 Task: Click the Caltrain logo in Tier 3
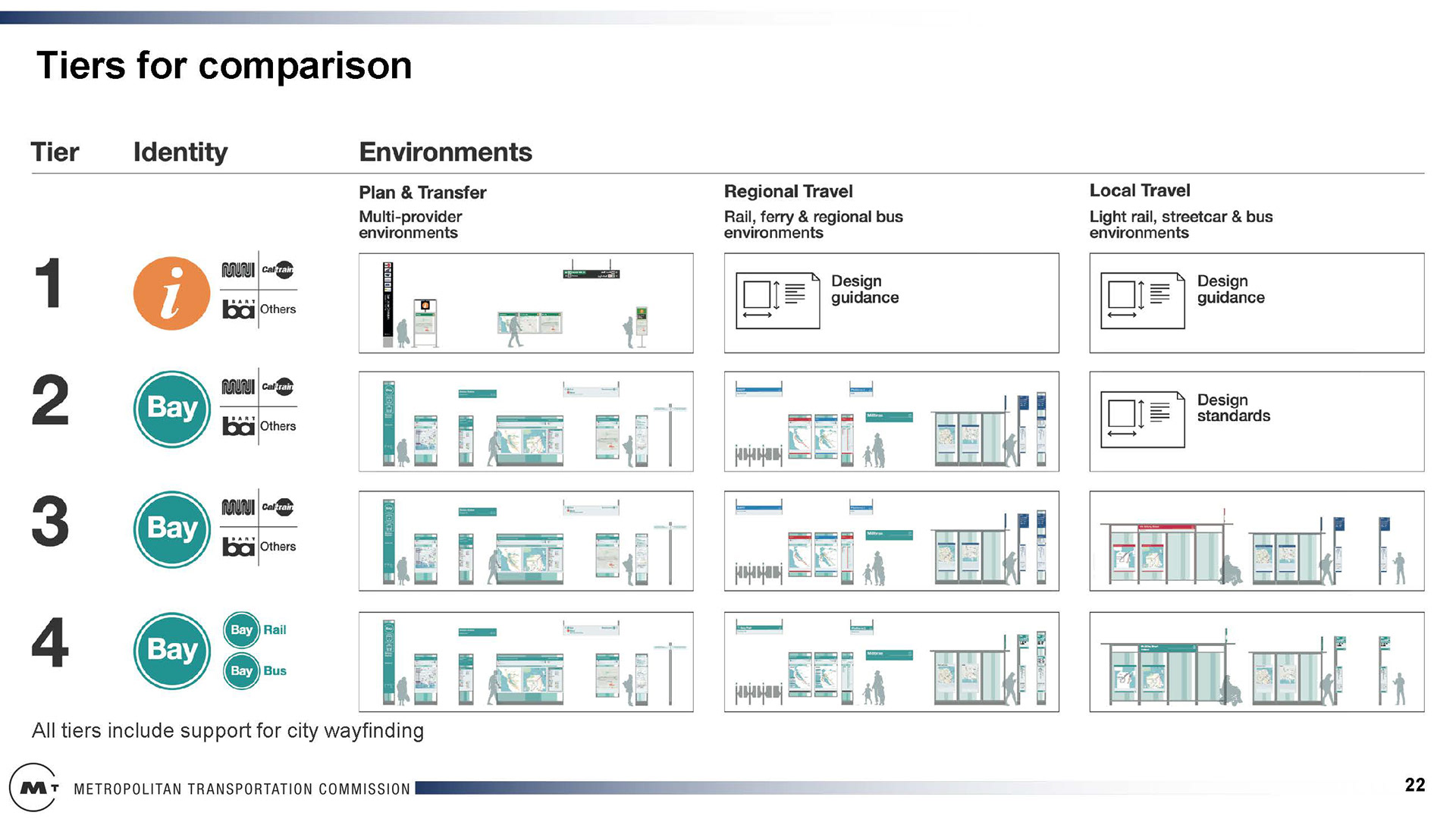point(278,507)
